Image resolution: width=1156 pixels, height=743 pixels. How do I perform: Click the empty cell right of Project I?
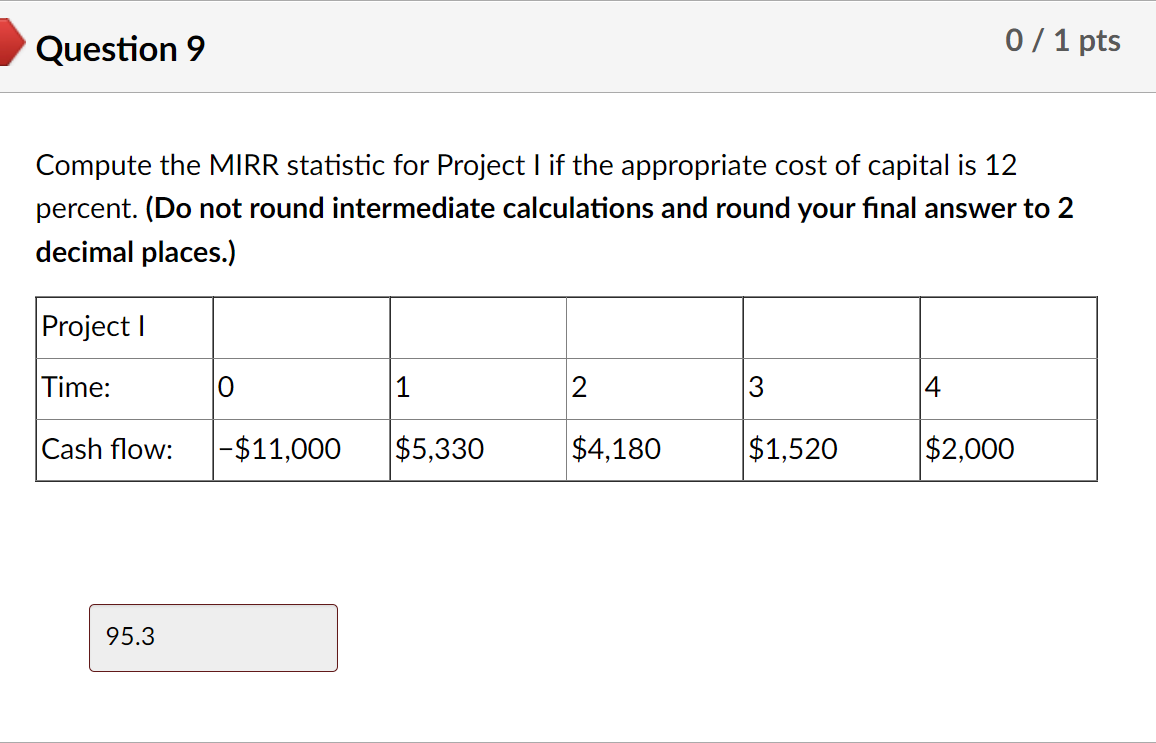click(x=300, y=327)
